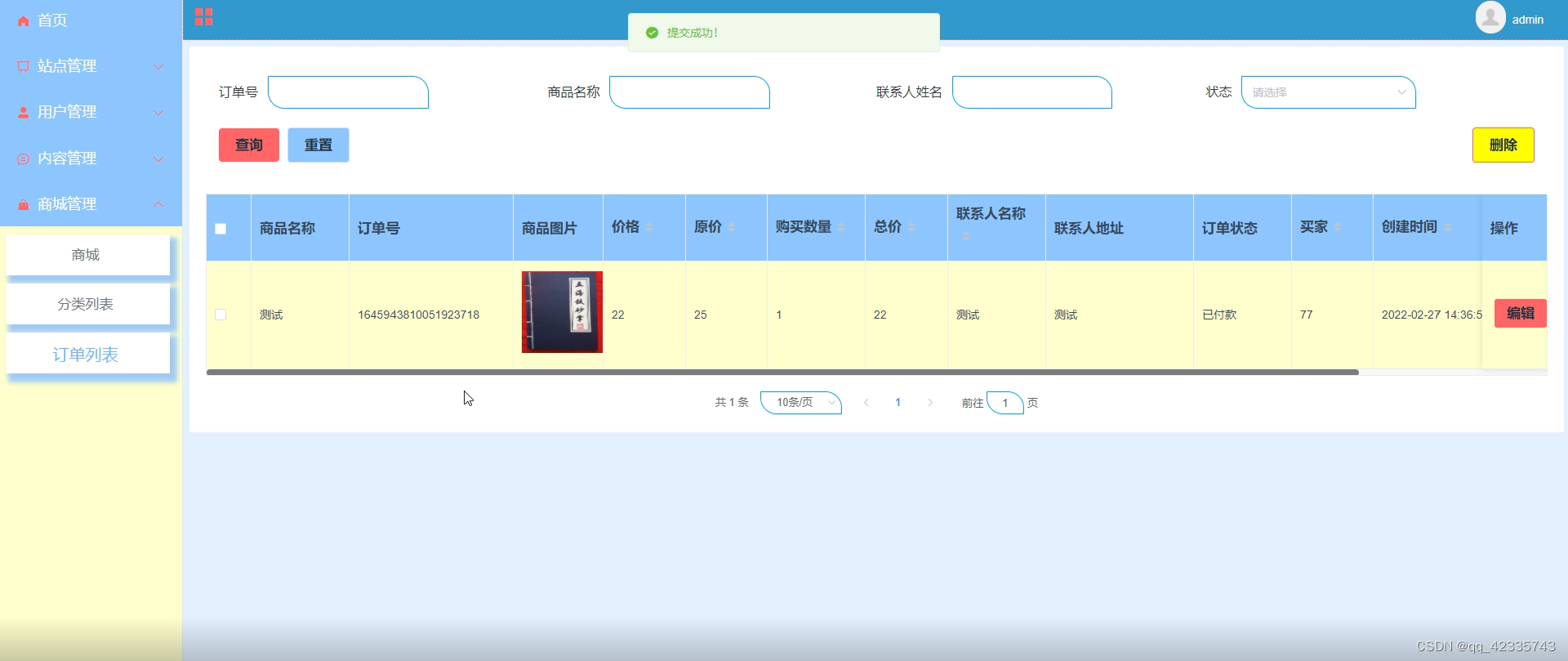Open the 状态 dropdown
Screen dimensions: 1568x661
tap(1328, 92)
